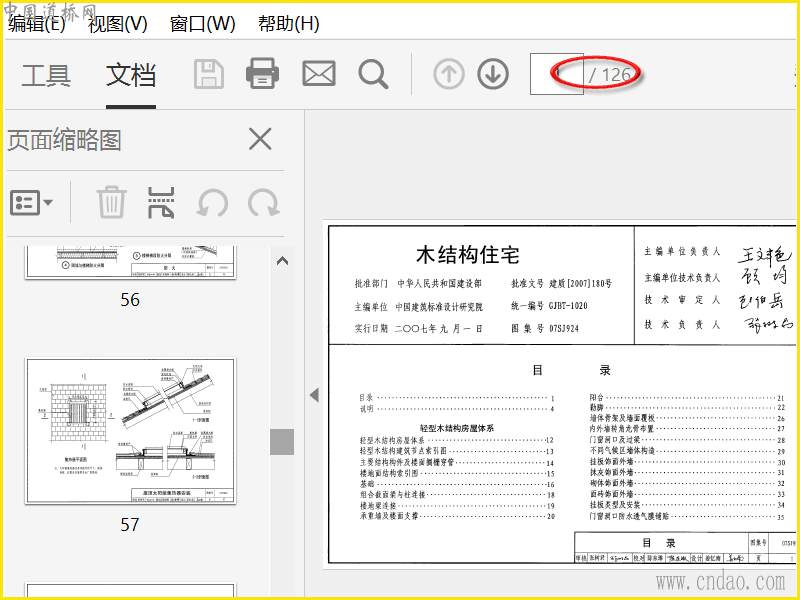Collapse the side panel with left triangle
The height and width of the screenshot is (600, 800).
tap(314, 394)
